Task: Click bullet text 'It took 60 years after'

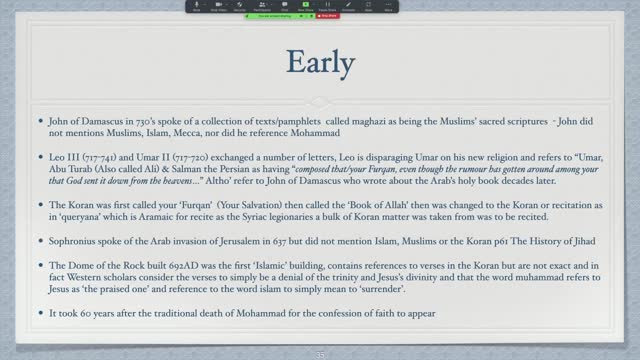Action: [242, 313]
